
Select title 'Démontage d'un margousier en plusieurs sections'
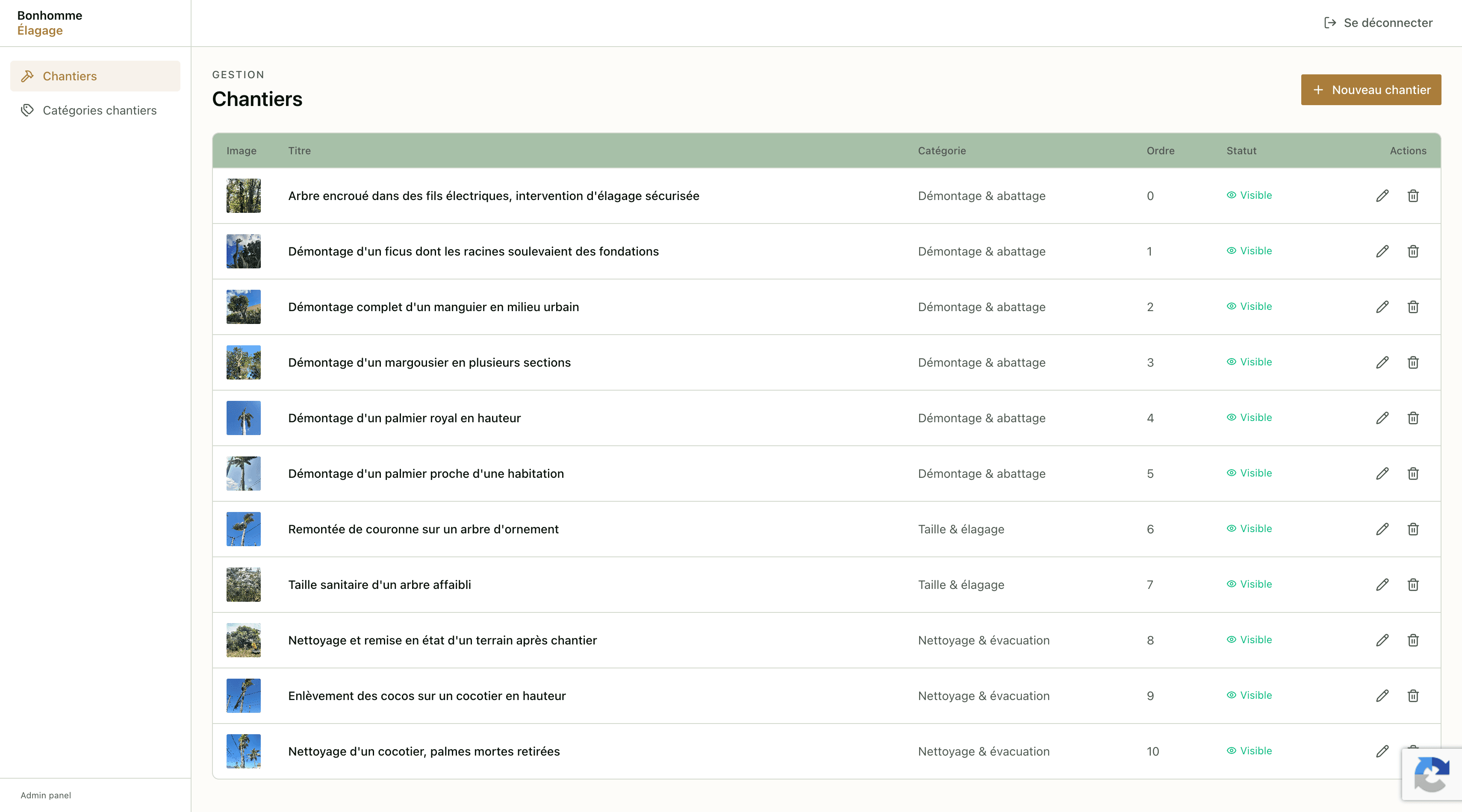point(429,362)
